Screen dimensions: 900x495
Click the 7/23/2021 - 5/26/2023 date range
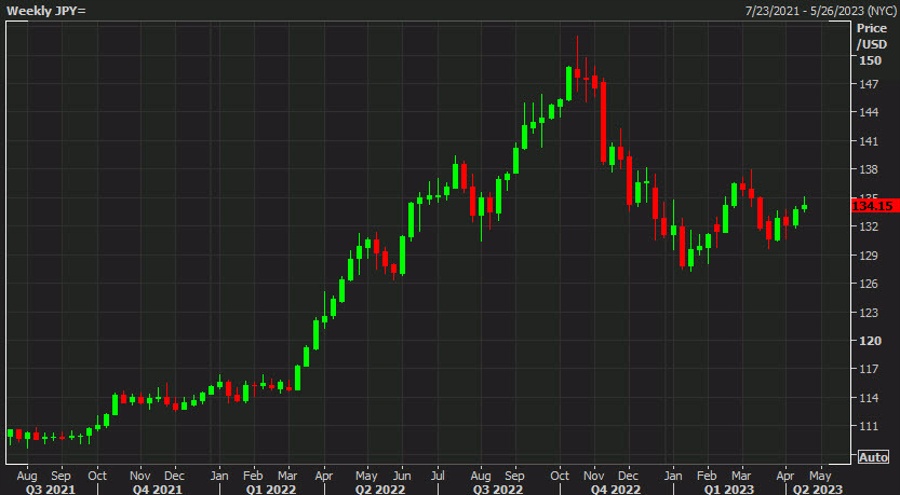pyautogui.click(x=821, y=10)
